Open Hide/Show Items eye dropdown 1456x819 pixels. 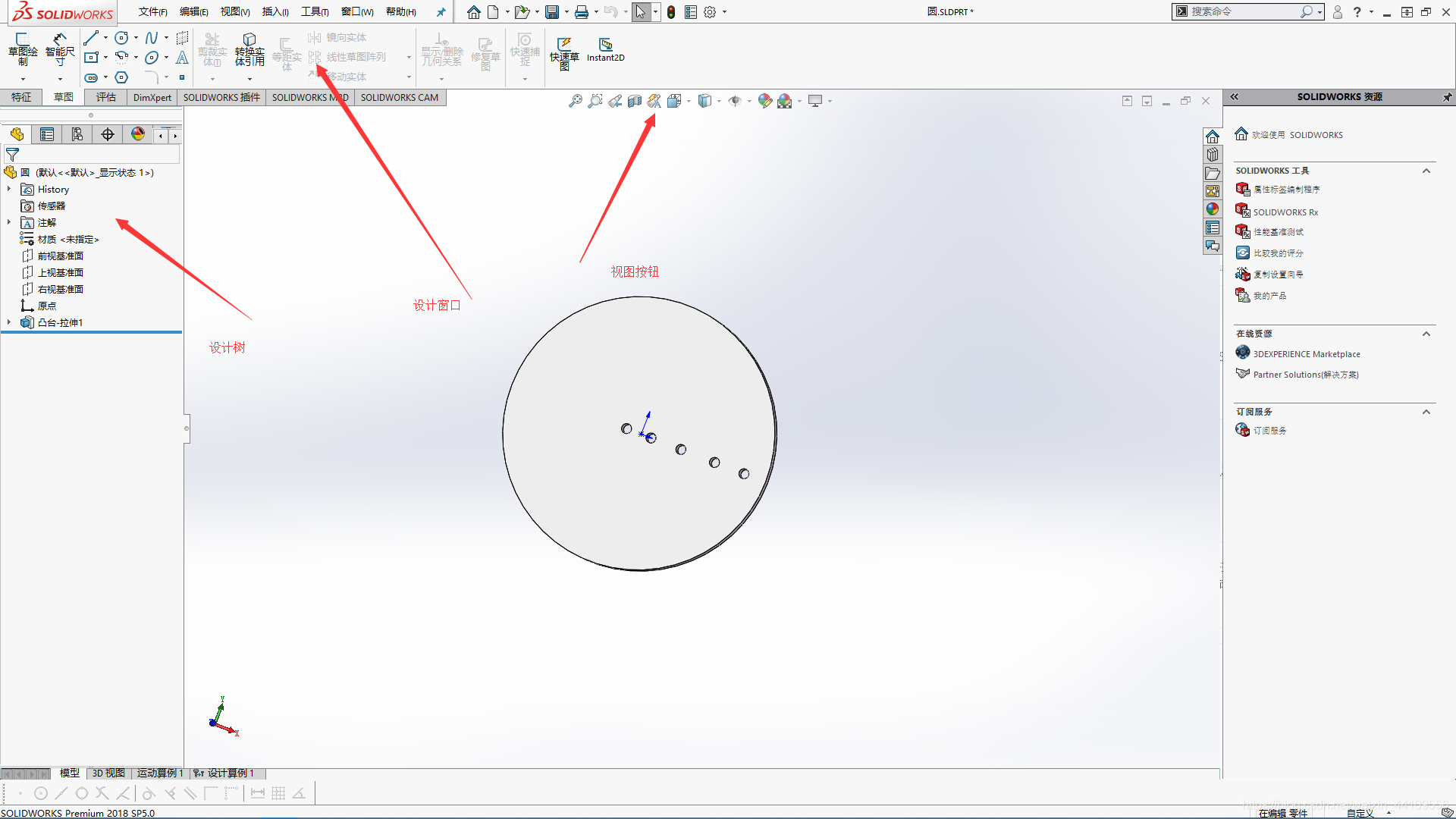pos(734,101)
